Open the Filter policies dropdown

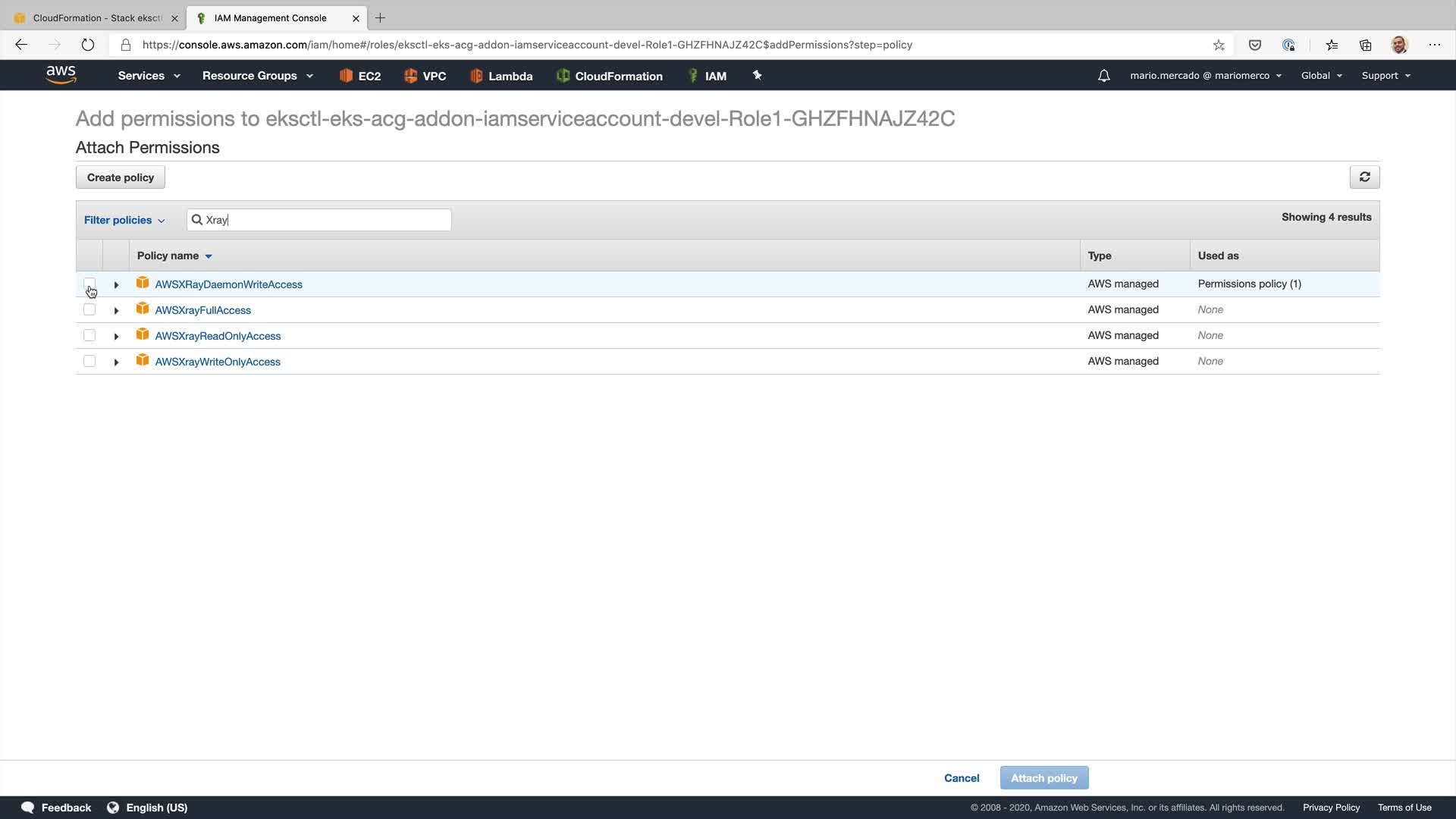[x=124, y=220]
